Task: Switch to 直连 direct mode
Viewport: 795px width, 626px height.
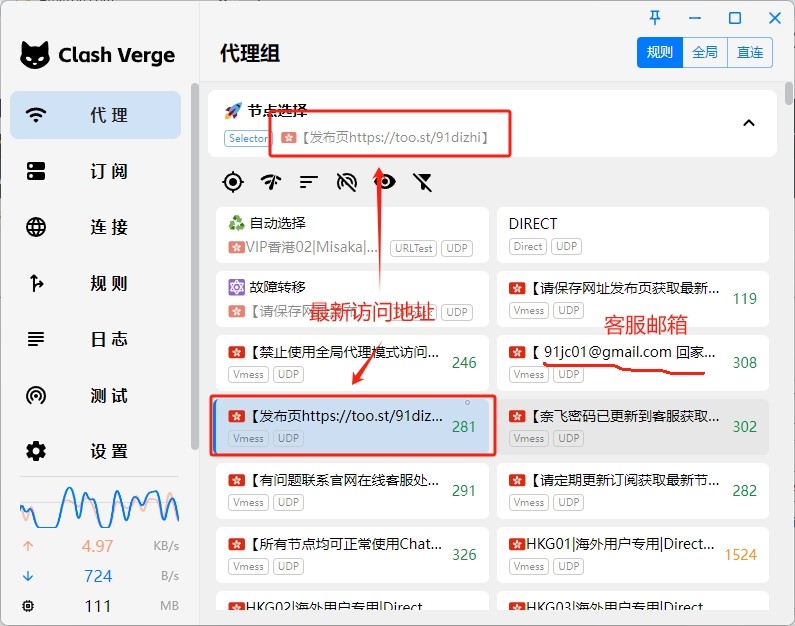Action: (x=750, y=52)
